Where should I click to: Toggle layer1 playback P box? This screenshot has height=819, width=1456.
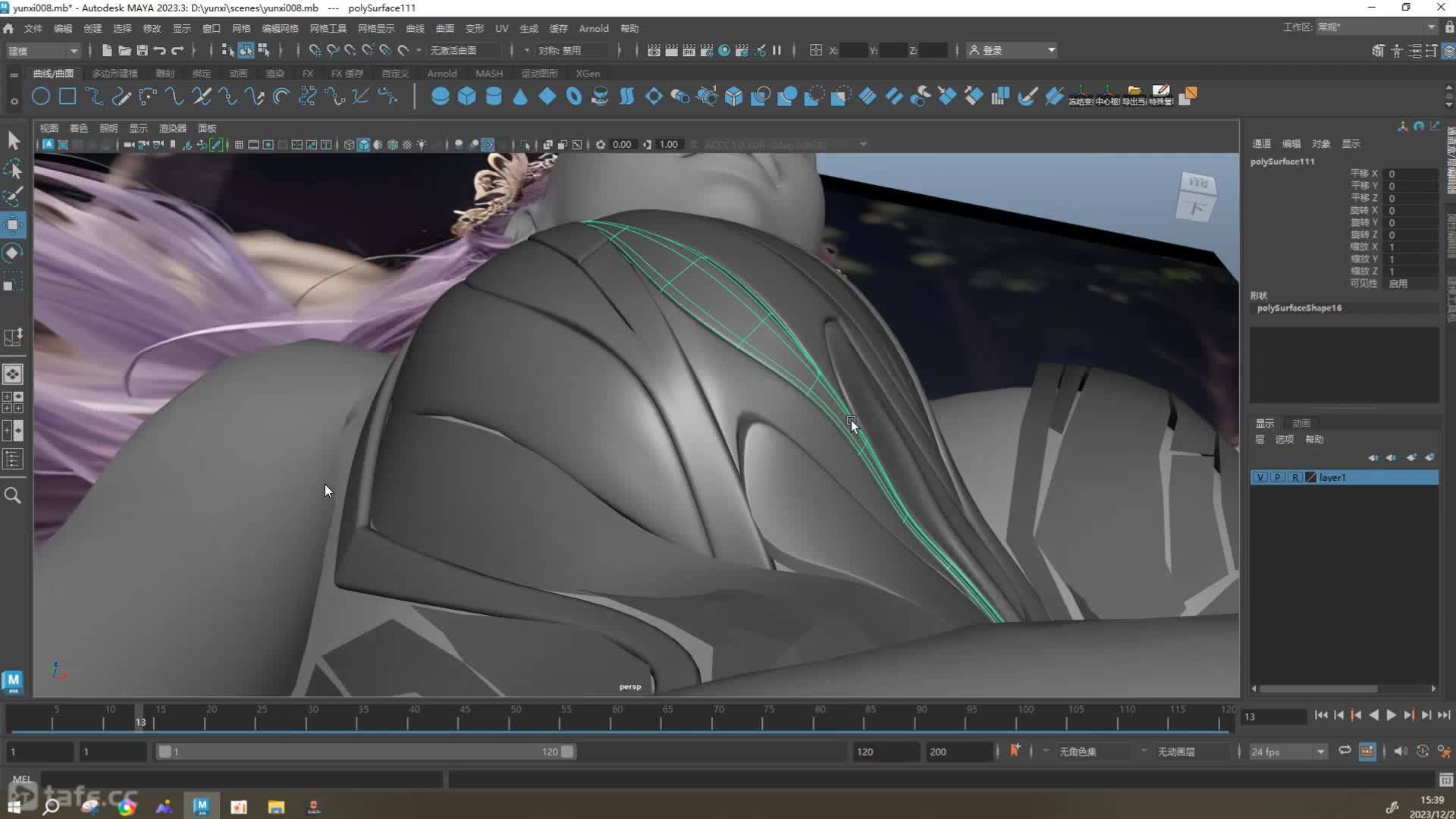click(x=1278, y=477)
